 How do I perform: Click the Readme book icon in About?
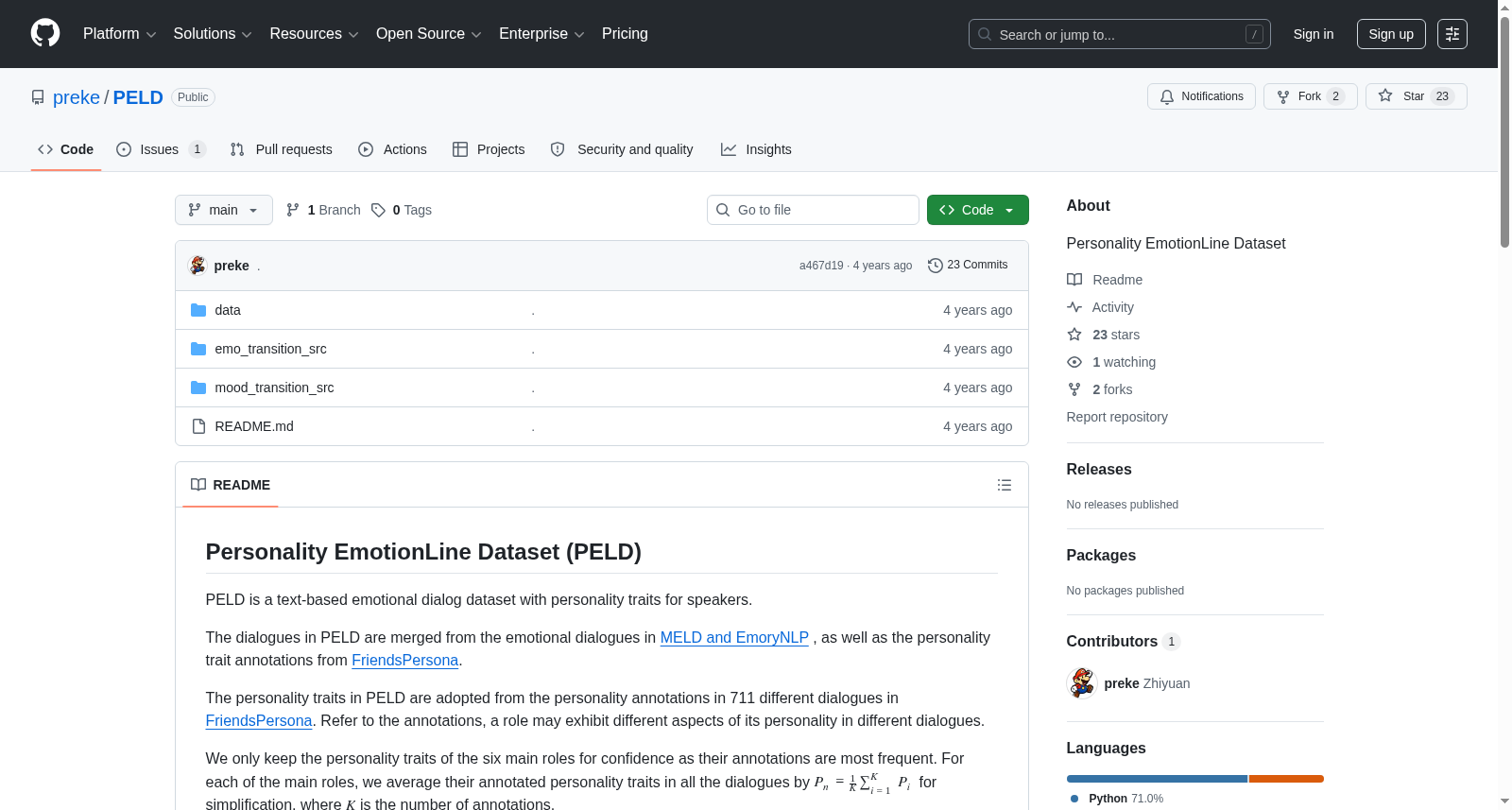(x=1074, y=280)
